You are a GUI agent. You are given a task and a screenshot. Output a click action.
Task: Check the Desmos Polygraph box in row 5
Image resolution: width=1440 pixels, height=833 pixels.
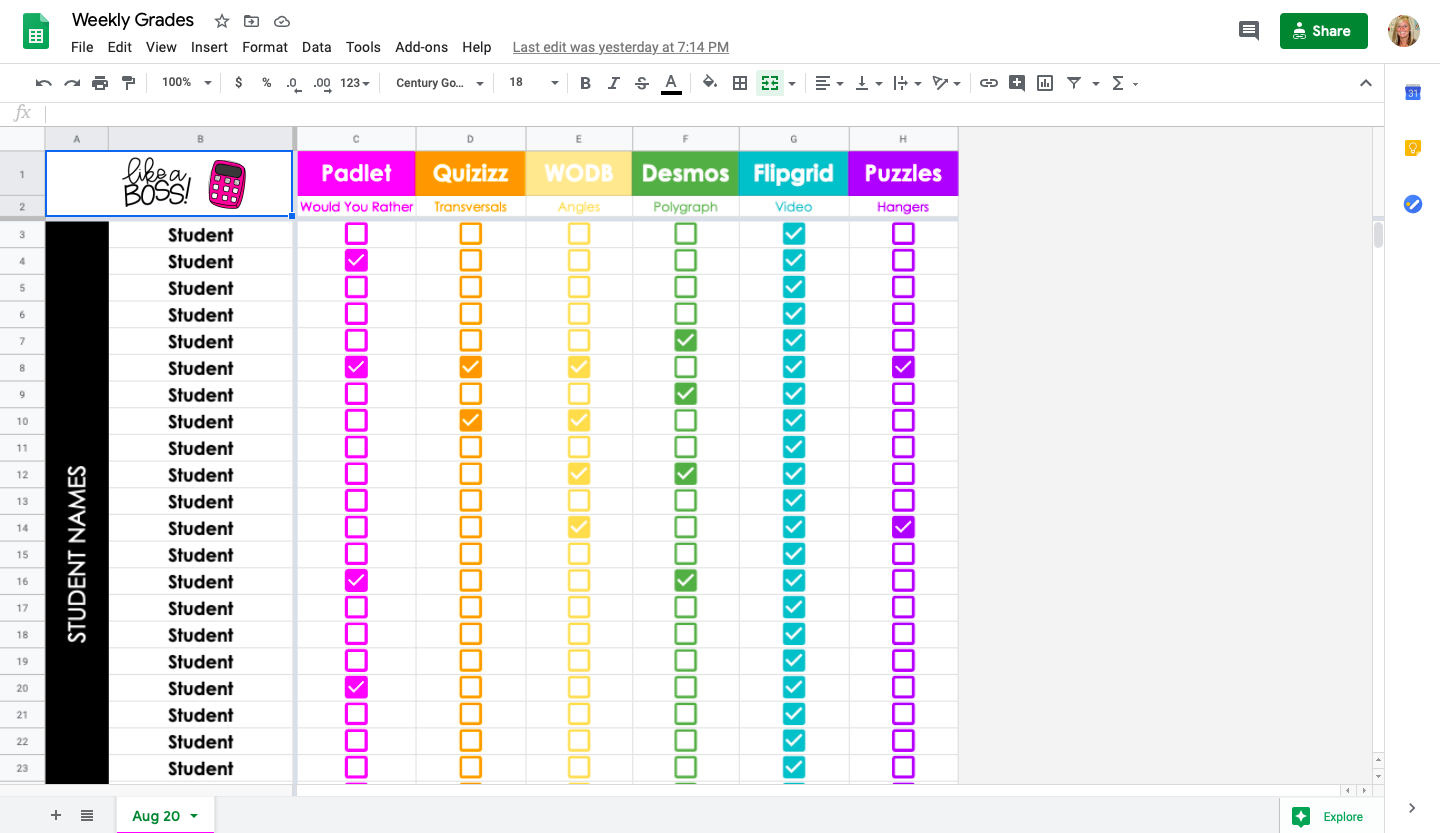point(685,287)
